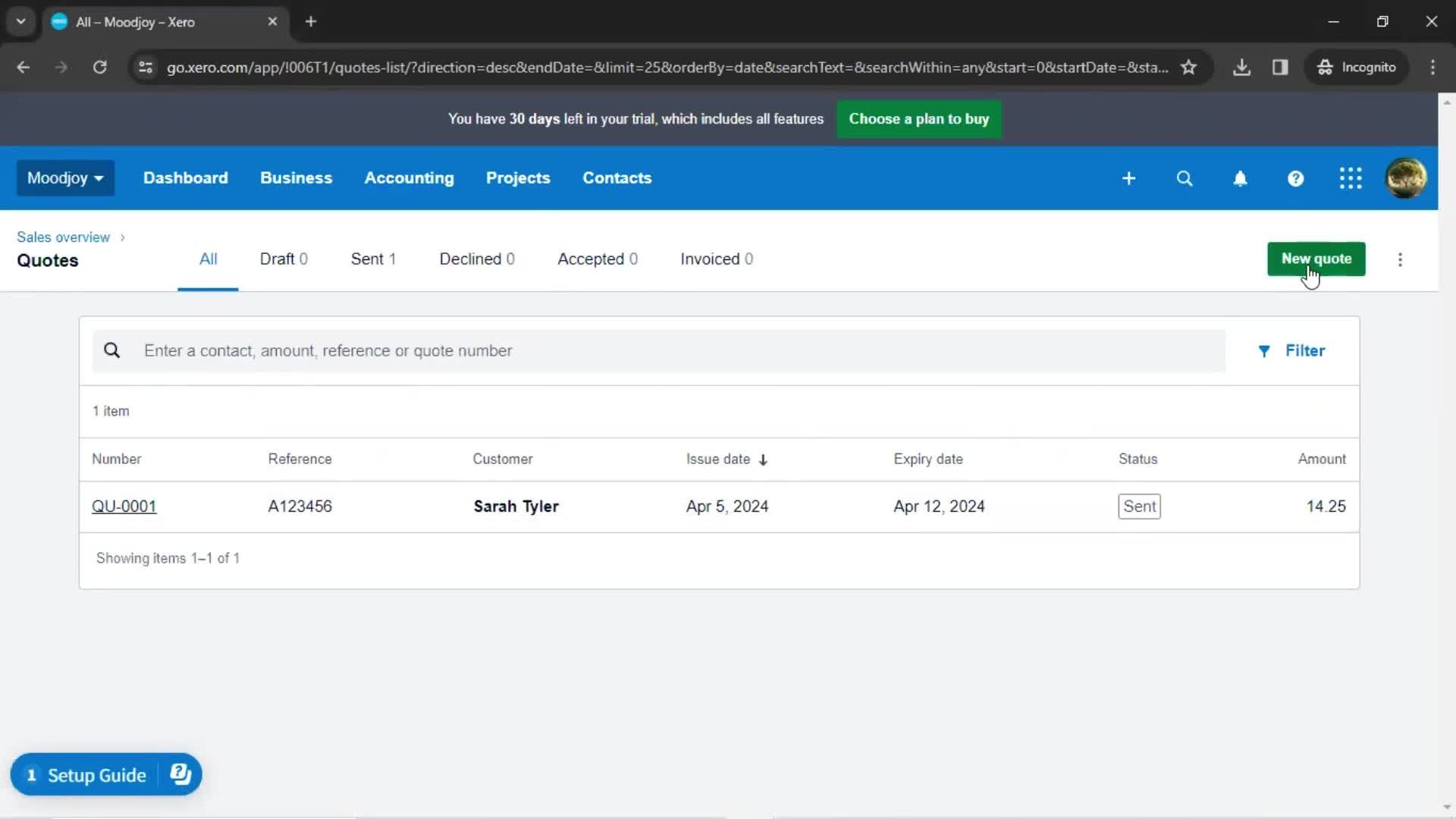Screen dimensions: 1456x819
Task: Switch to the All quotes tab
Action: pyautogui.click(x=208, y=259)
